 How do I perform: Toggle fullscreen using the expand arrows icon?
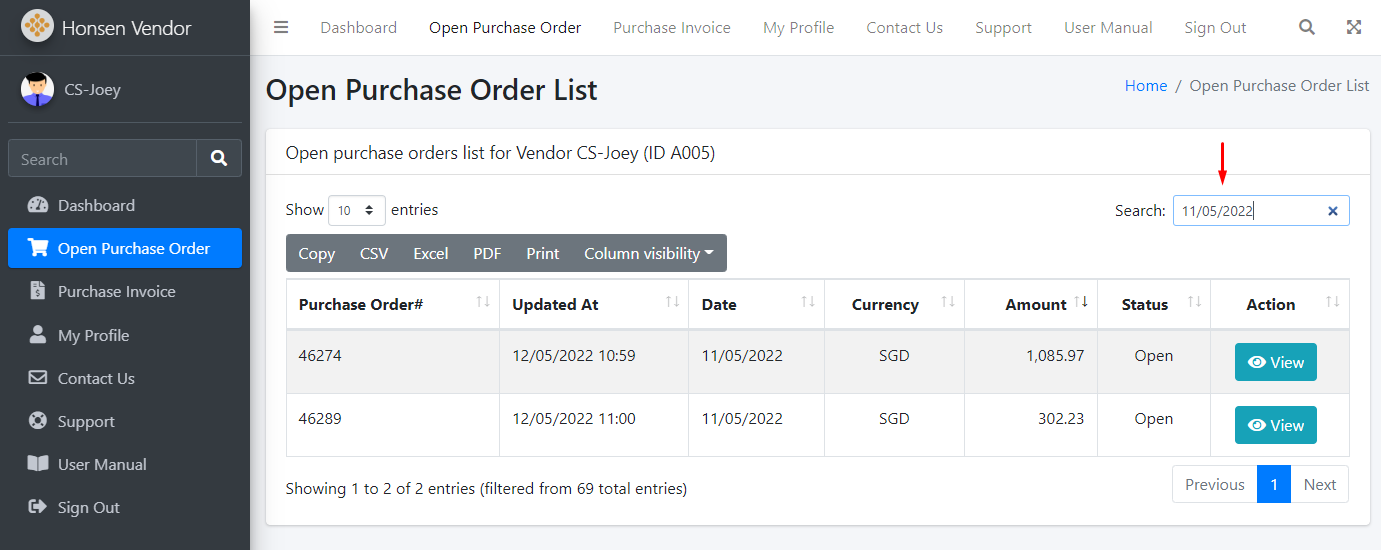pyautogui.click(x=1353, y=27)
